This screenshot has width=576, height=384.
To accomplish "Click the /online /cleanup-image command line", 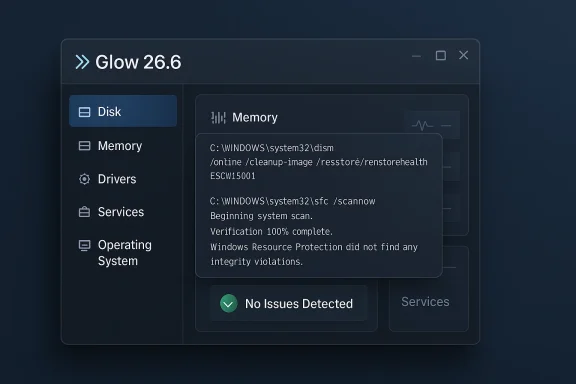I will pyautogui.click(x=319, y=162).
